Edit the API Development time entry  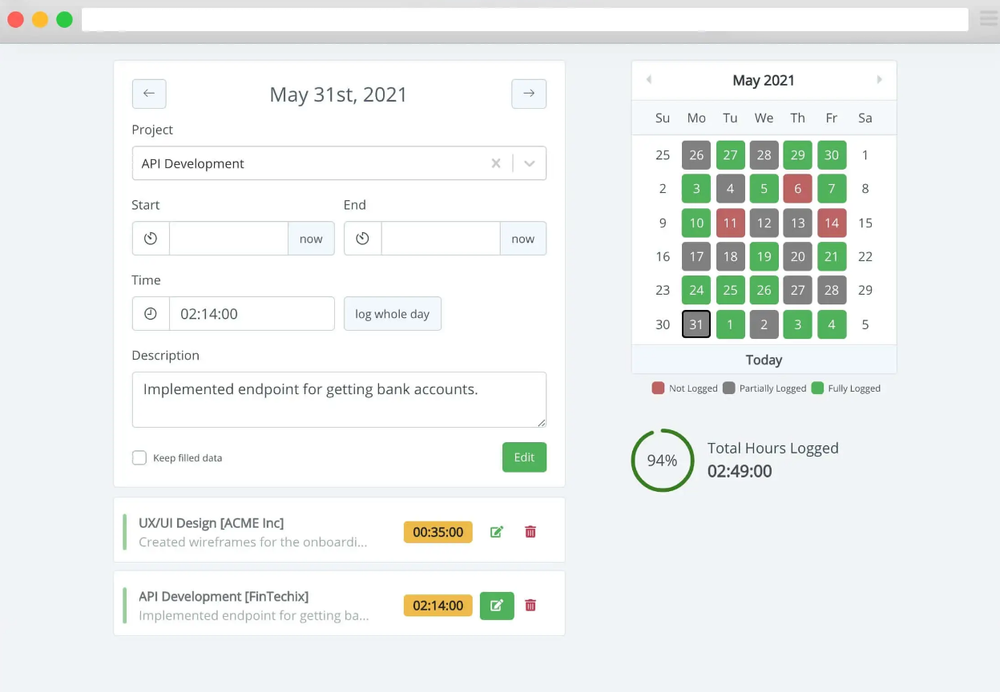(497, 605)
